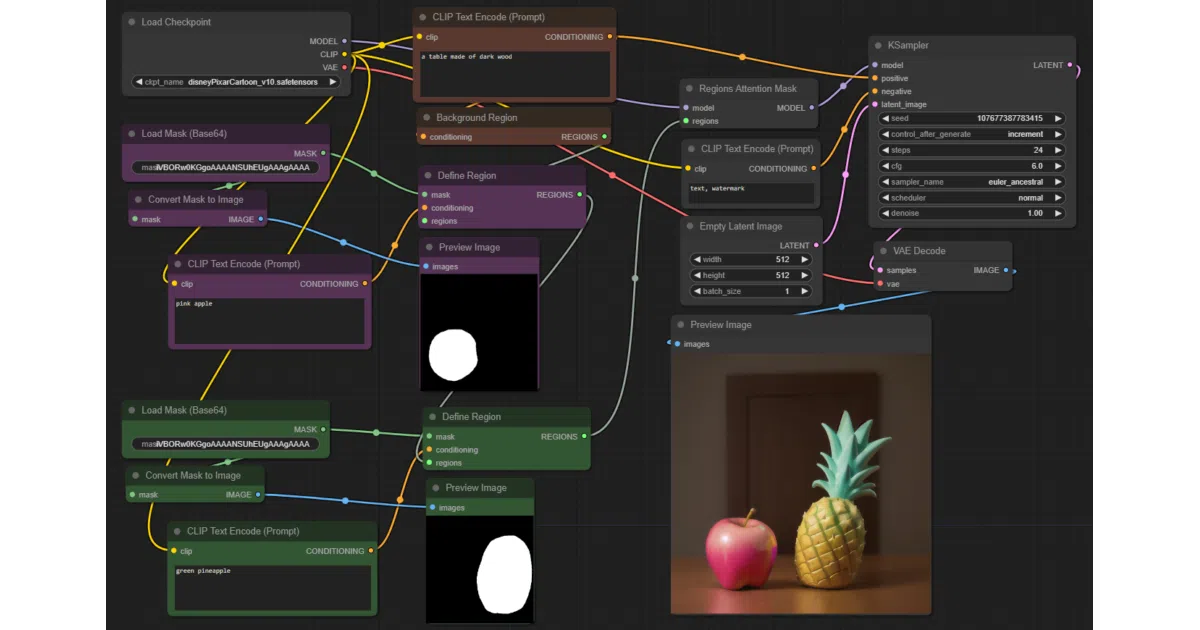The image size is (1200, 630).
Task: Decrease cfg with the left arrow
Action: (x=886, y=166)
